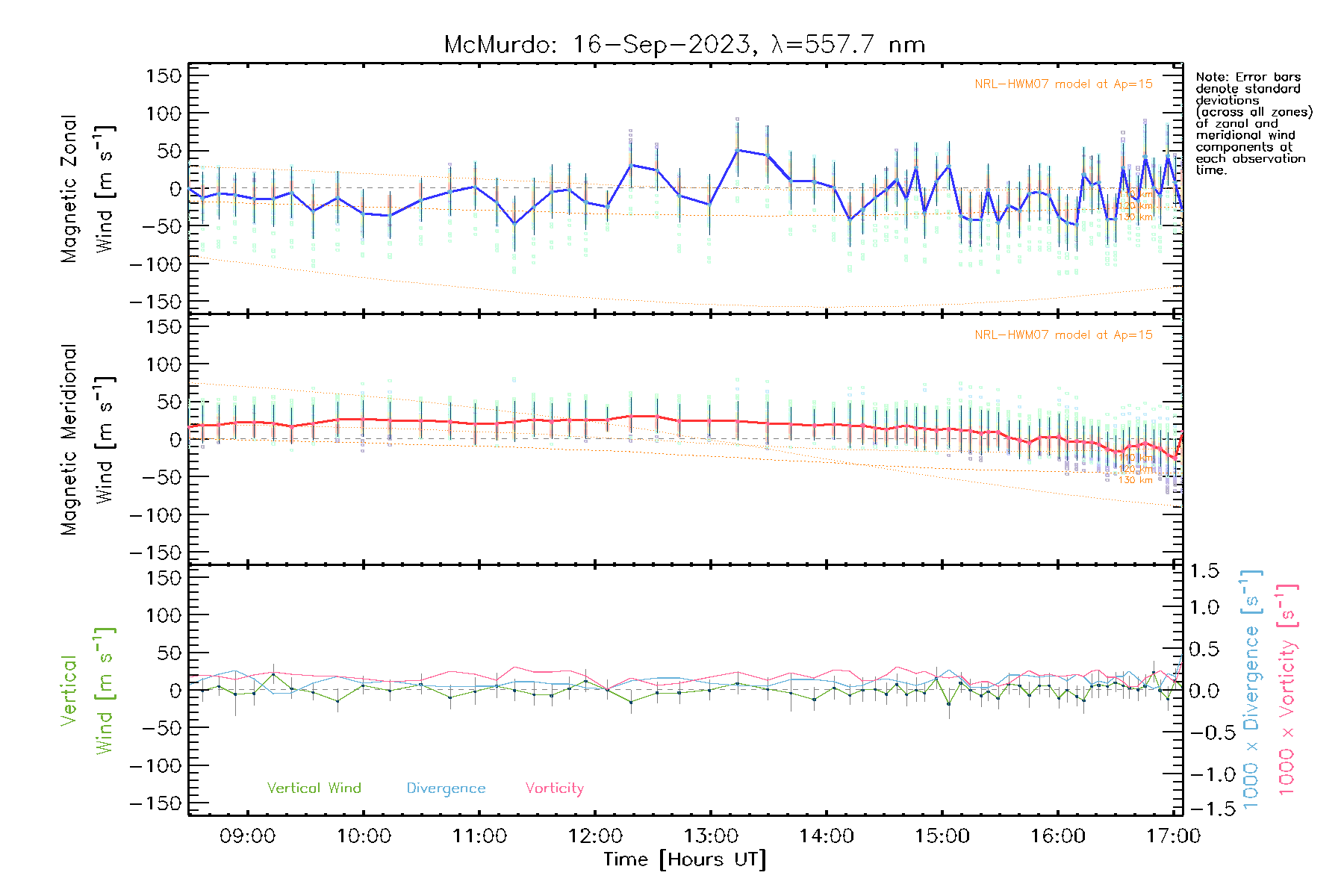
Task: Click the 1.5 tick on the right axis
Action: tap(1204, 571)
